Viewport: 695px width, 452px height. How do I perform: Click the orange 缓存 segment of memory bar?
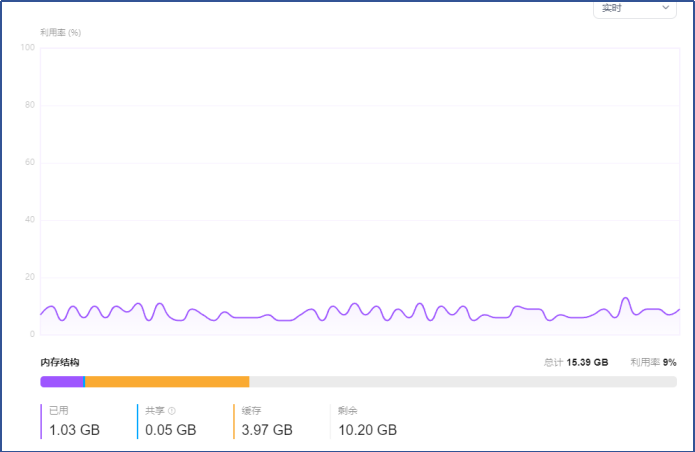167,382
